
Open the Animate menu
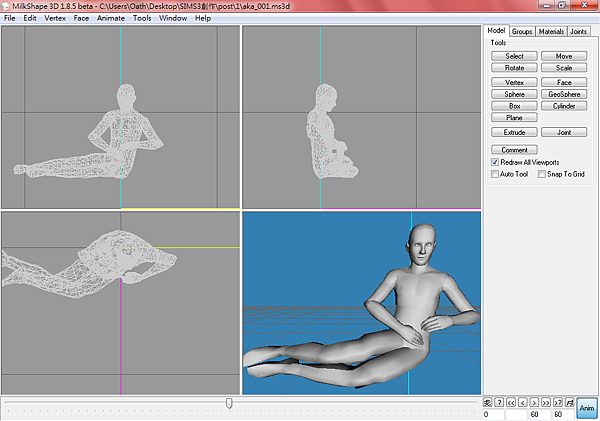[111, 18]
